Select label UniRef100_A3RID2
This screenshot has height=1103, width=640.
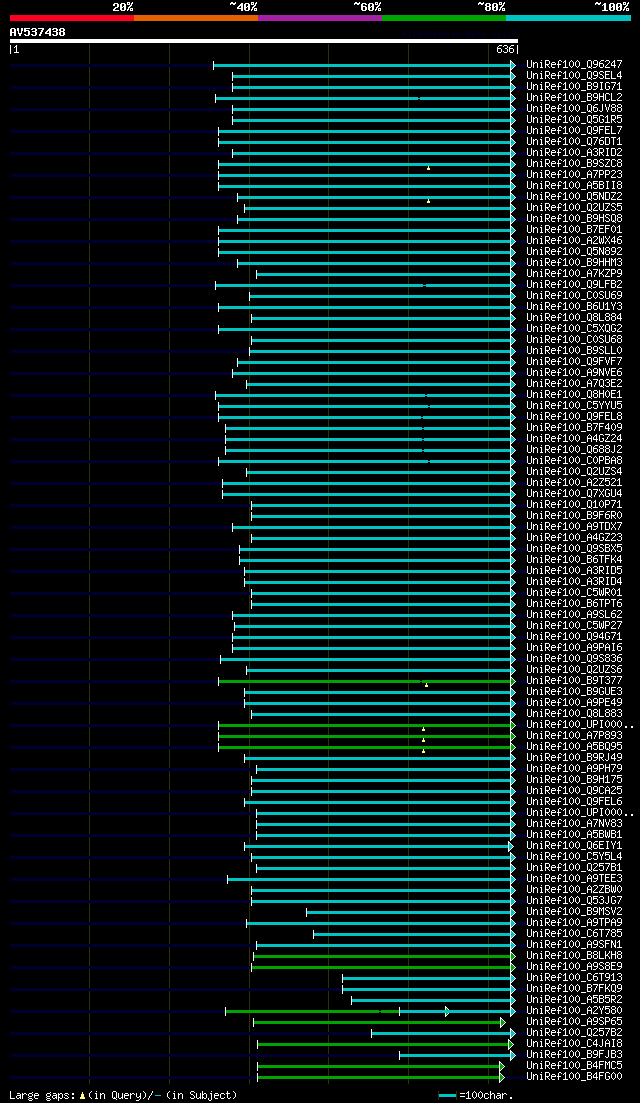coord(574,153)
